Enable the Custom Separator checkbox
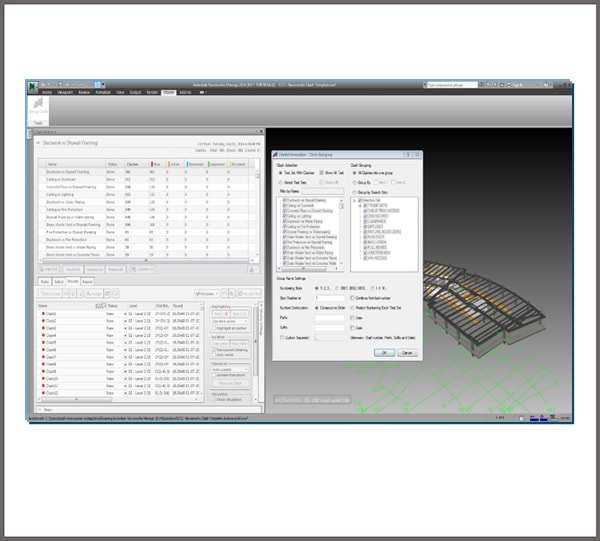The image size is (600, 541). pyautogui.click(x=282, y=338)
